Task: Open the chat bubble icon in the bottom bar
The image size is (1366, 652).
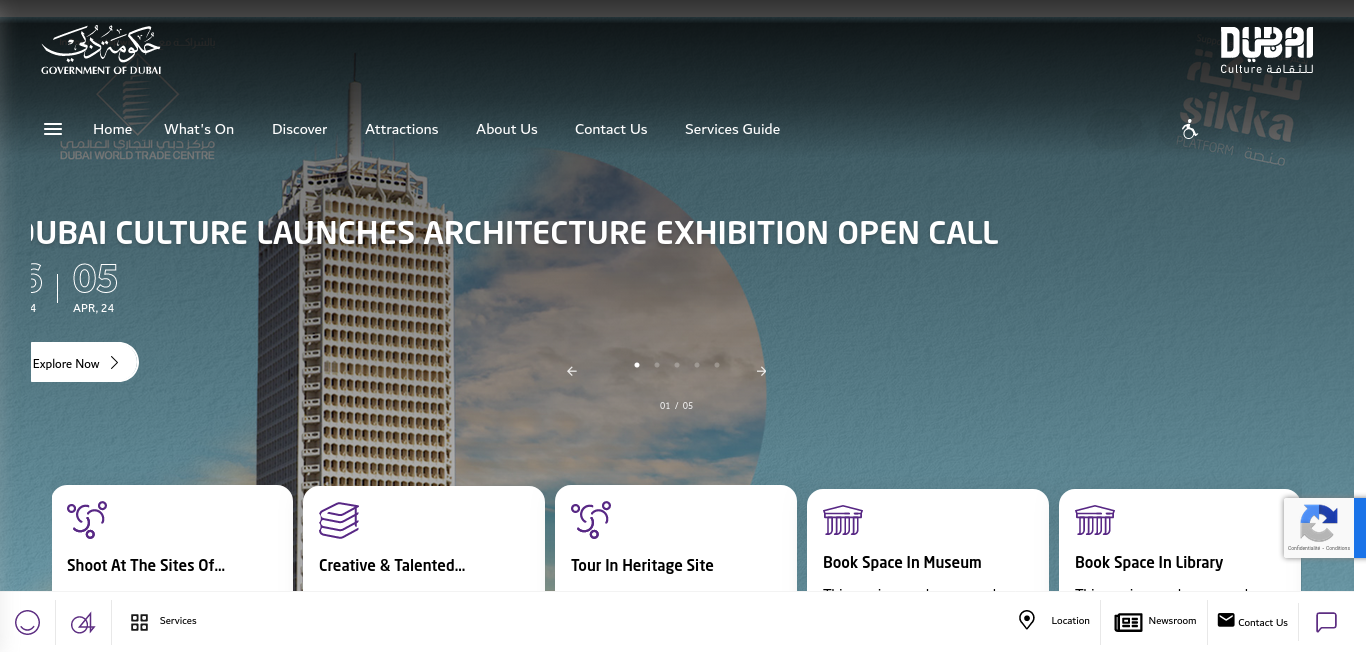Action: click(1326, 622)
